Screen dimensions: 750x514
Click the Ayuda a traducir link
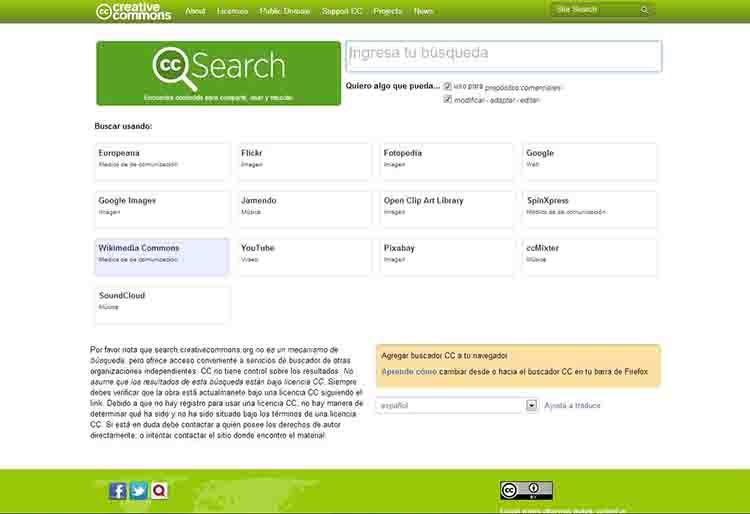[x=572, y=405]
